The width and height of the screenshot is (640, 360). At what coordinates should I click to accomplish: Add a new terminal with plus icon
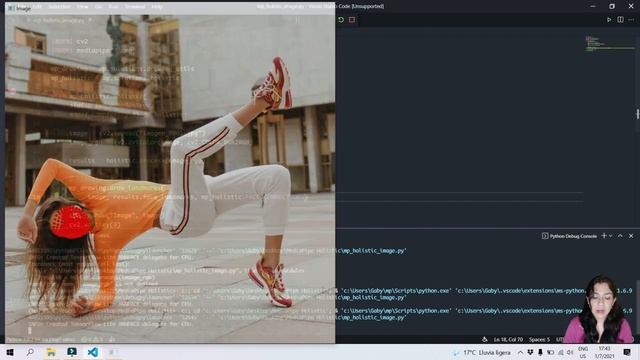click(604, 236)
